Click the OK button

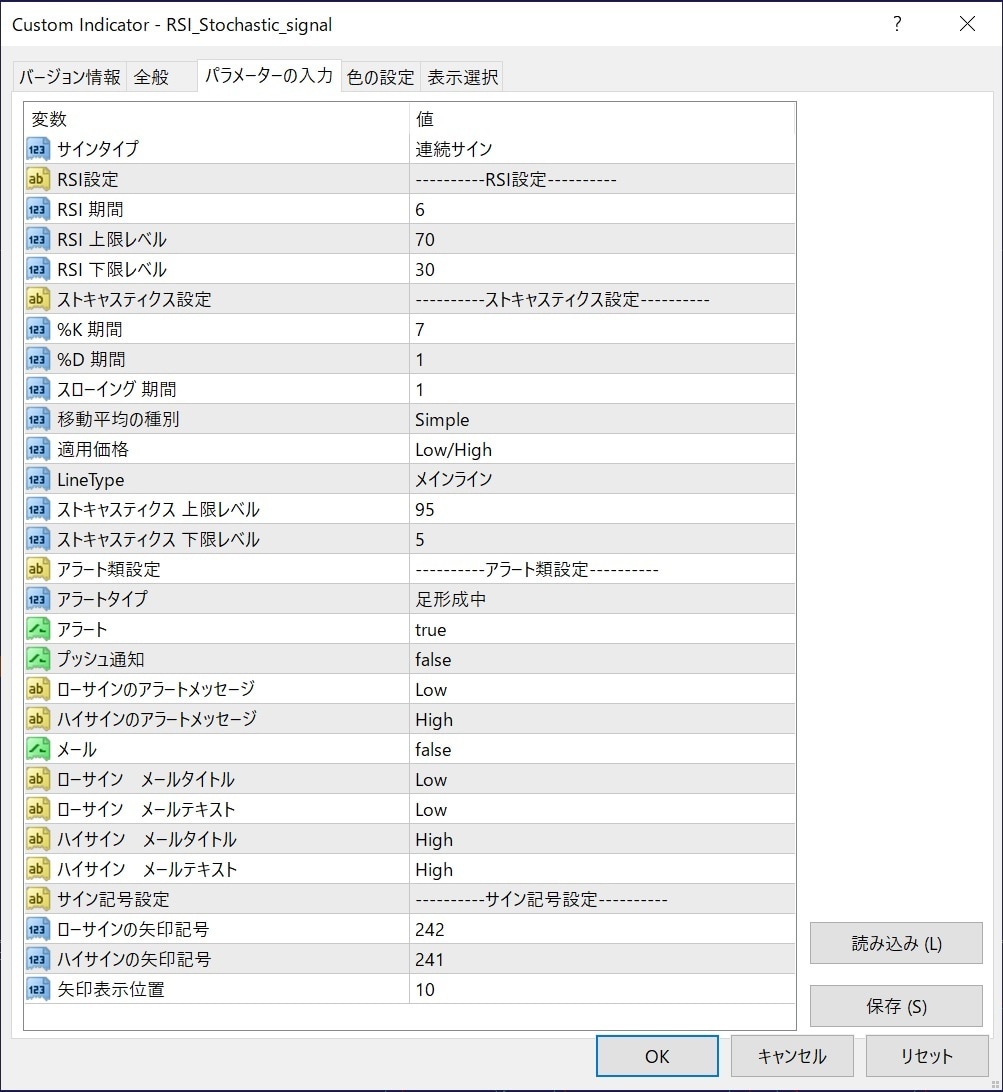click(x=657, y=1056)
